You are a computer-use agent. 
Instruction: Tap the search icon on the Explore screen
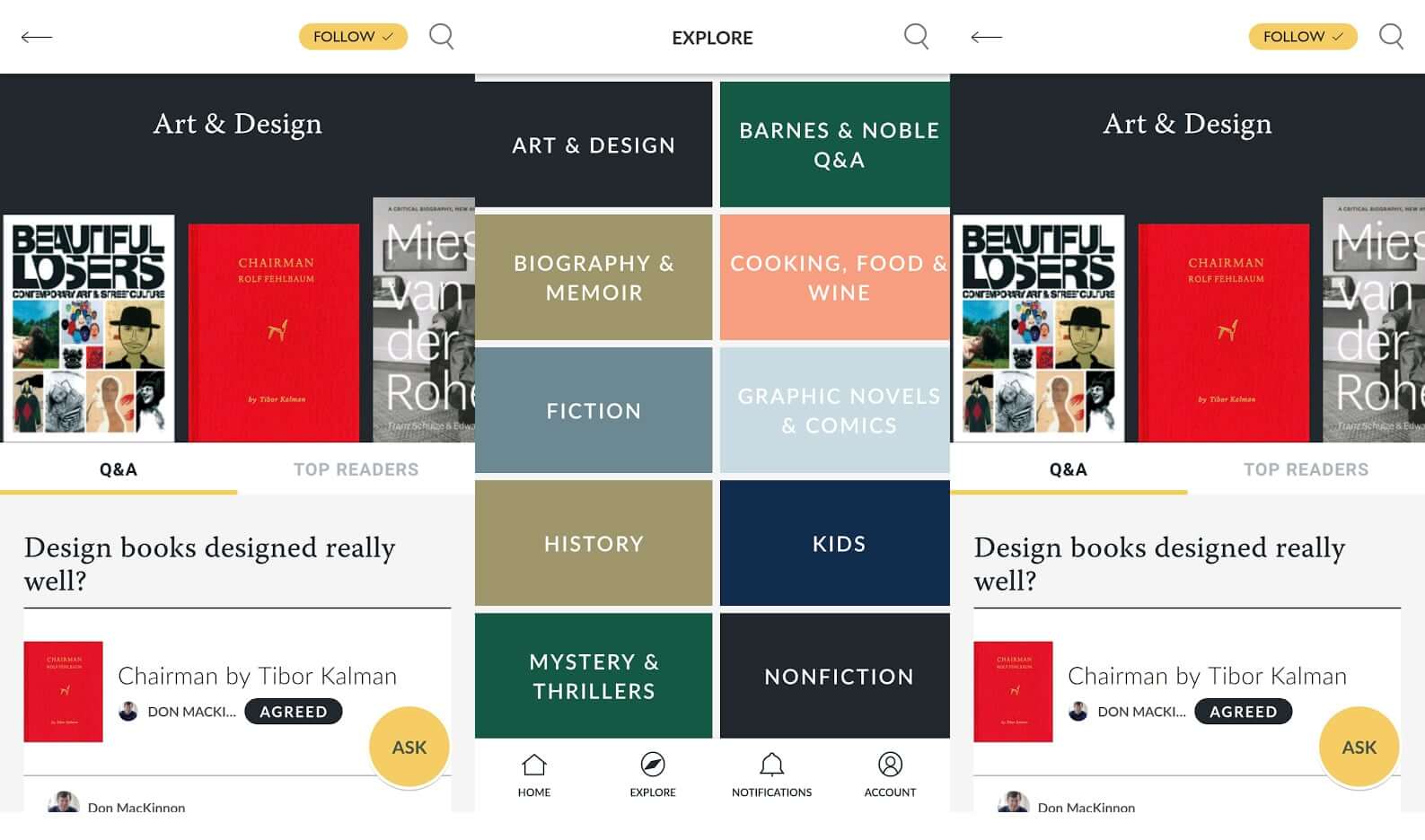[x=916, y=37]
